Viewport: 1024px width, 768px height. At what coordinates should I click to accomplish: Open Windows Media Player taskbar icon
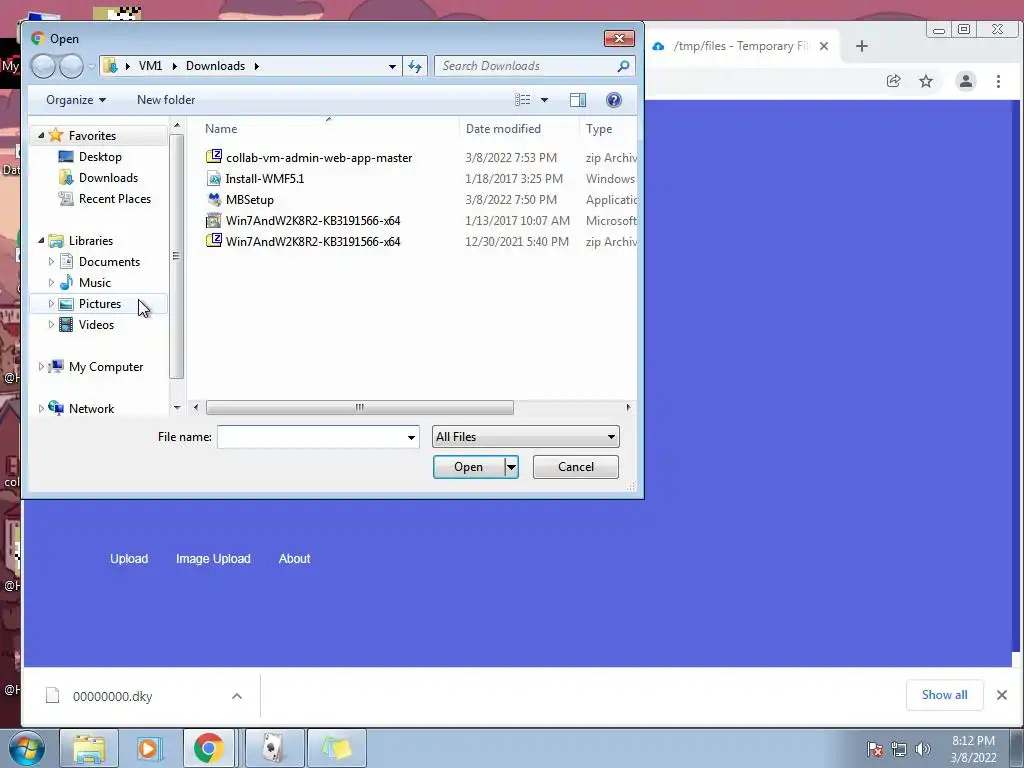[x=148, y=748]
